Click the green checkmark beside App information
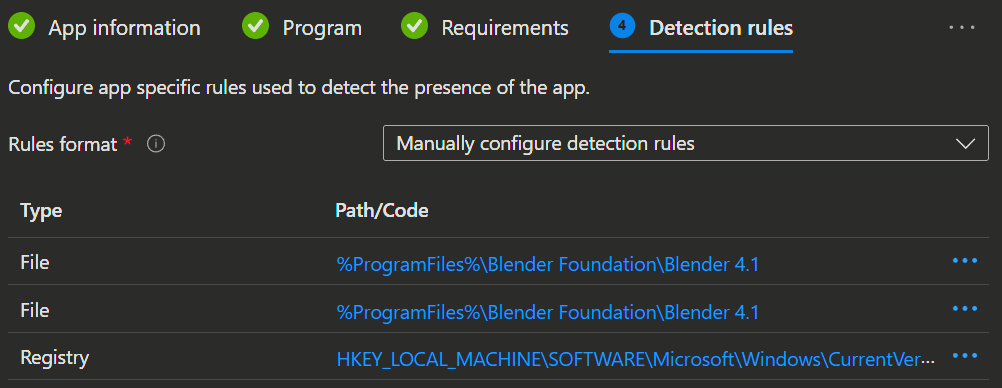Image resolution: width=1002 pixels, height=388 pixels. 23,27
